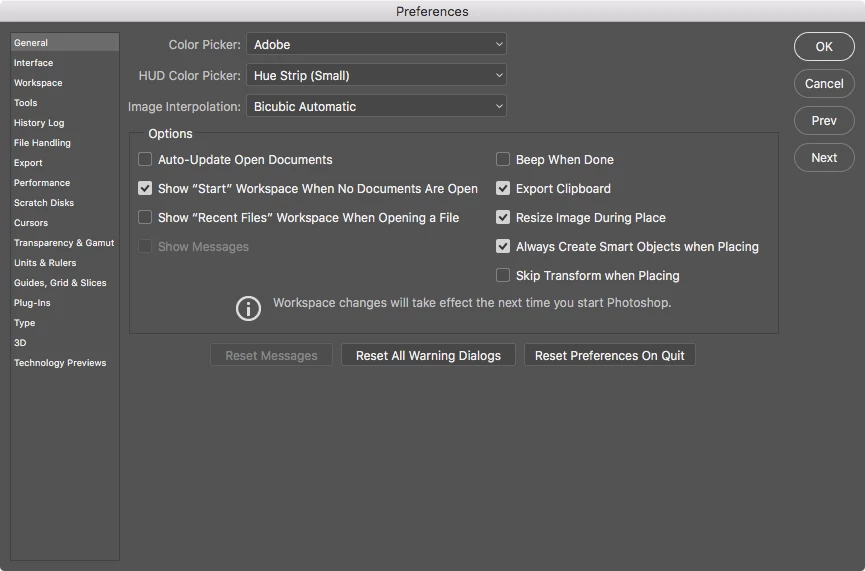Viewport: 865px width, 571px height.
Task: Check Skip Transform when Placing
Action: 503,275
